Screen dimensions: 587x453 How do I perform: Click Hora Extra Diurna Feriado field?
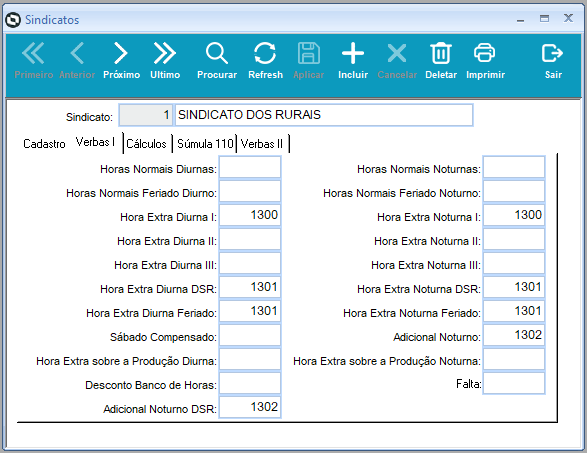250,311
